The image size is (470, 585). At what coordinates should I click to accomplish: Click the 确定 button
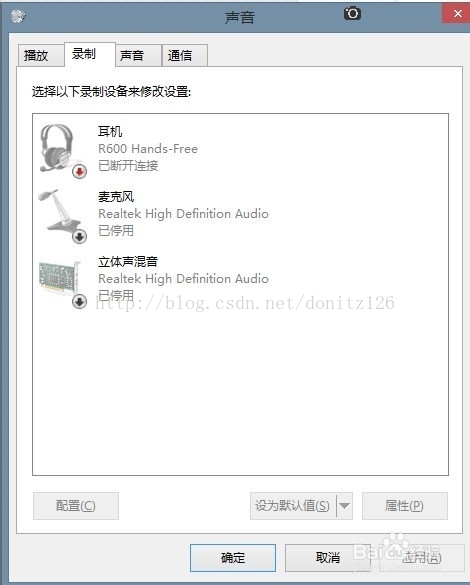point(233,558)
